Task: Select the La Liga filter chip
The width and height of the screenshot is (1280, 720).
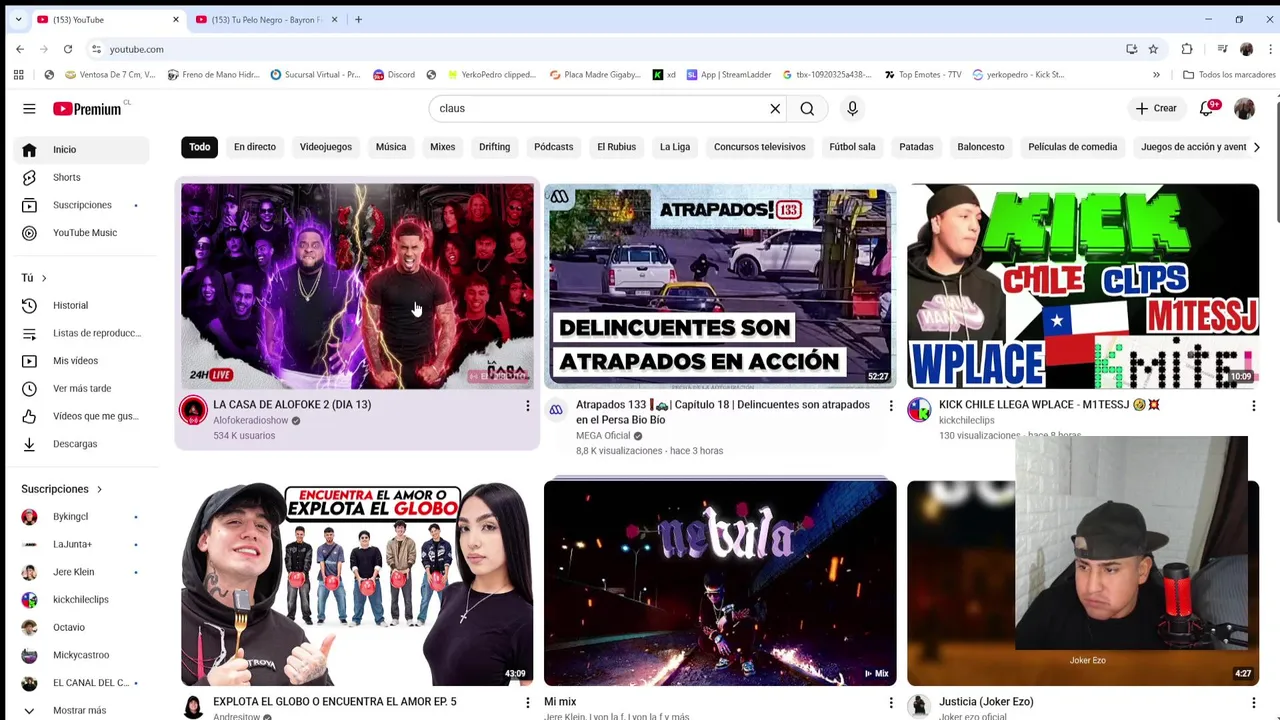Action: click(675, 147)
